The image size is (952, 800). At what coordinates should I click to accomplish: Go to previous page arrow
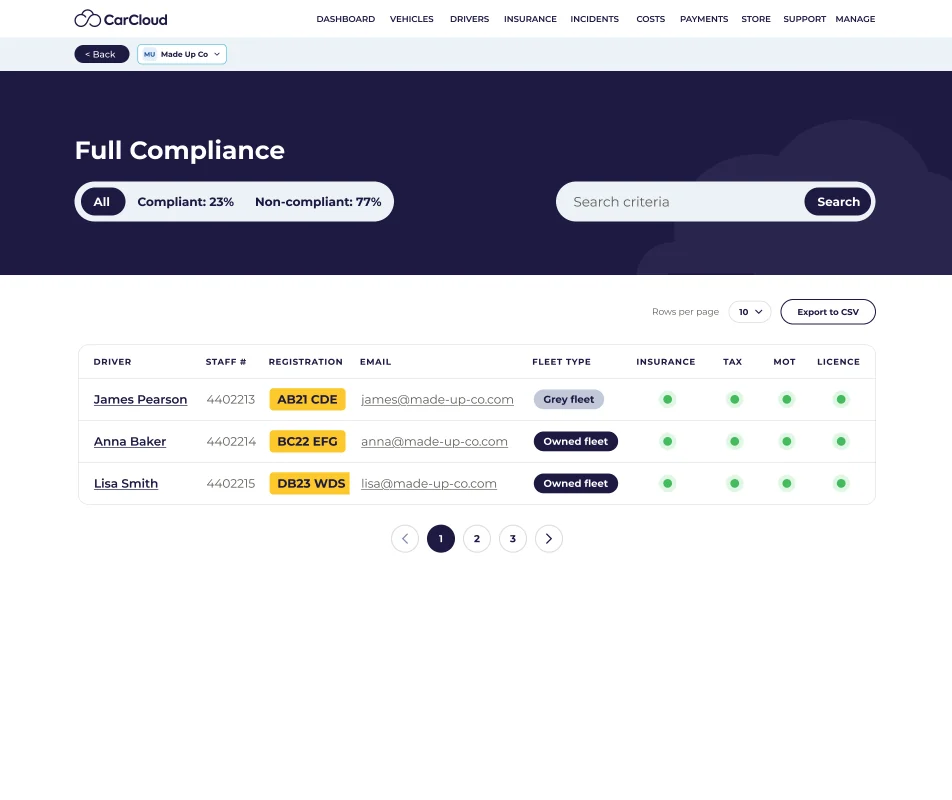(405, 538)
